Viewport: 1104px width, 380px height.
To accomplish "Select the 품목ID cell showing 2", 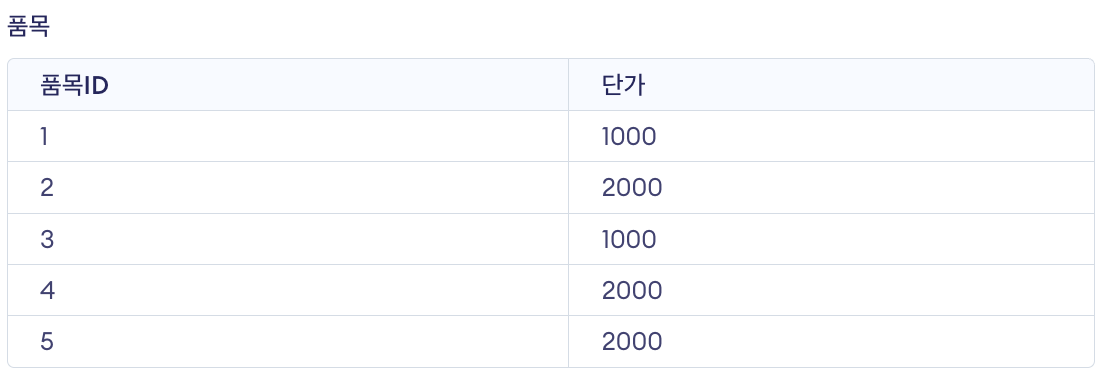I will 288,188.
